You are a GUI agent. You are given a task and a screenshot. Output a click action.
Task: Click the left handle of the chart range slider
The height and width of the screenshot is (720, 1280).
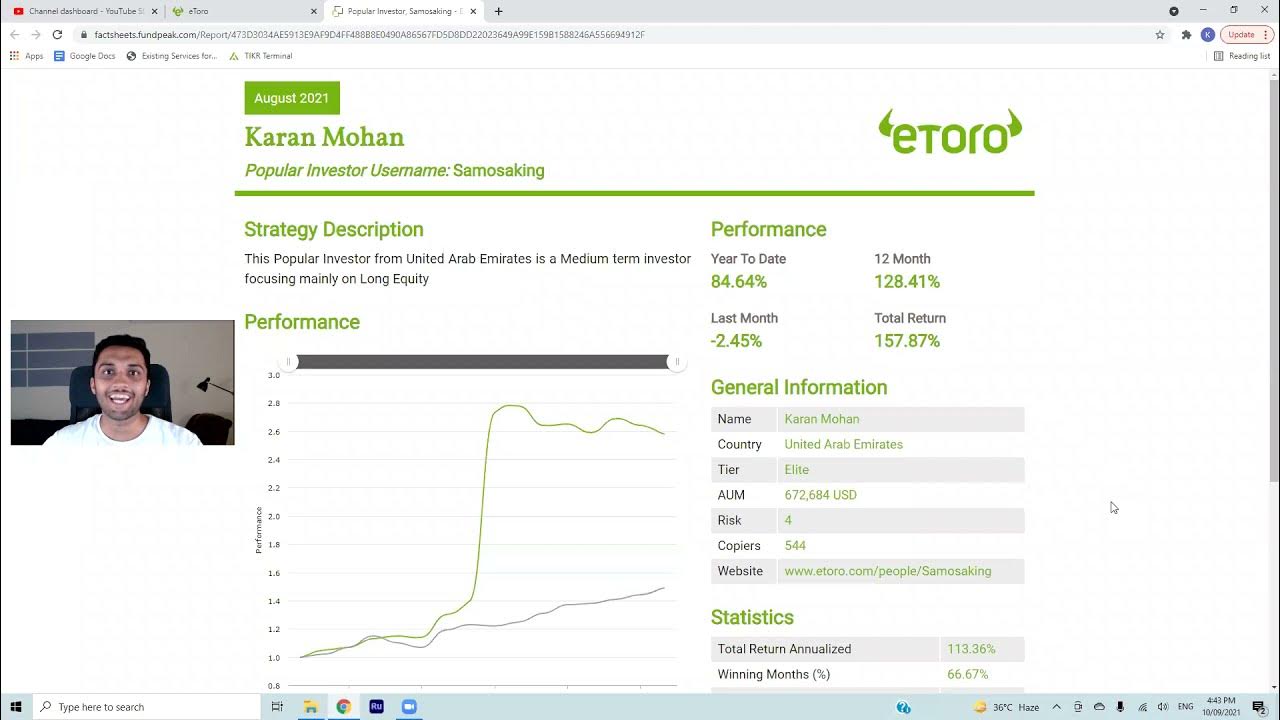[x=289, y=362]
